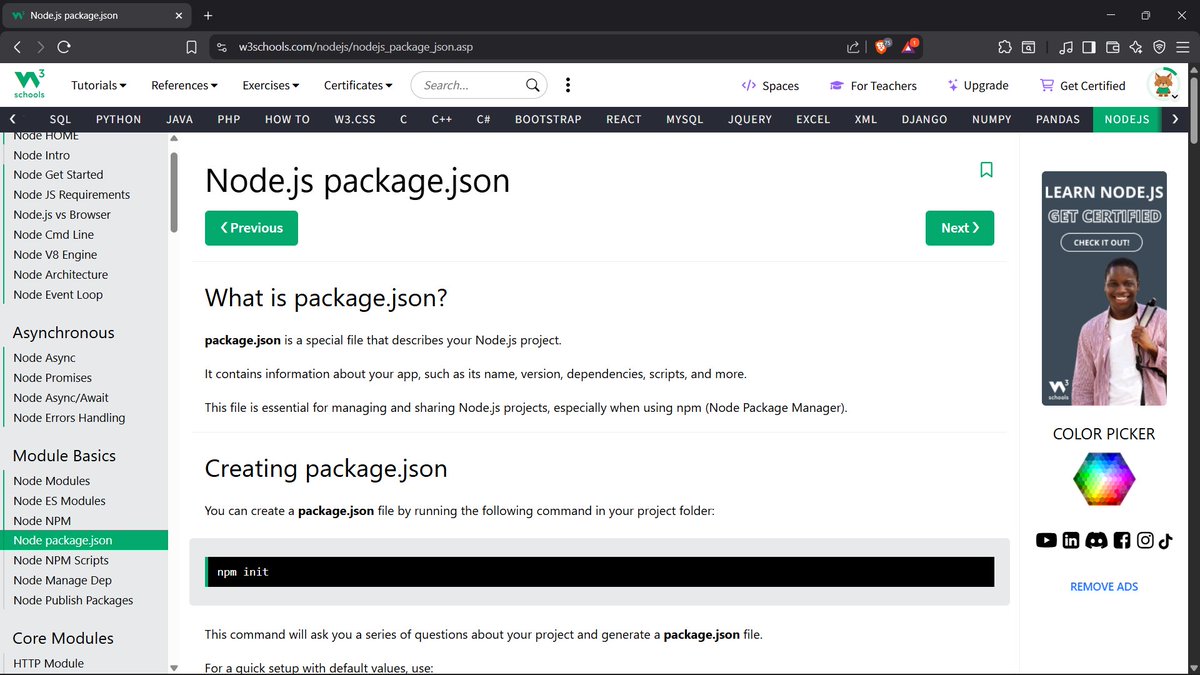Open Node Promises in sidebar

[52, 378]
